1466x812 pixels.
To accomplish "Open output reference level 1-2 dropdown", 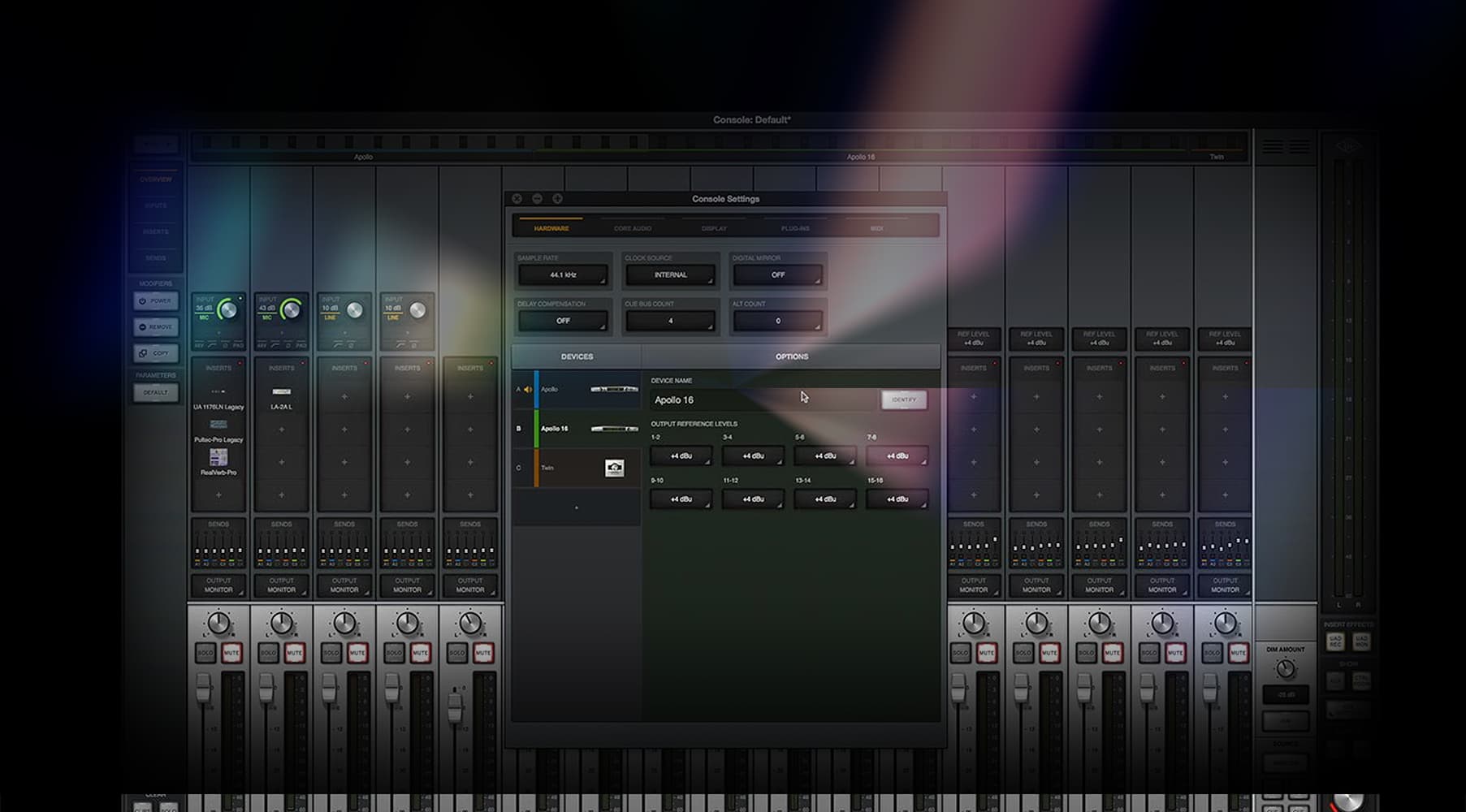I will [681, 456].
